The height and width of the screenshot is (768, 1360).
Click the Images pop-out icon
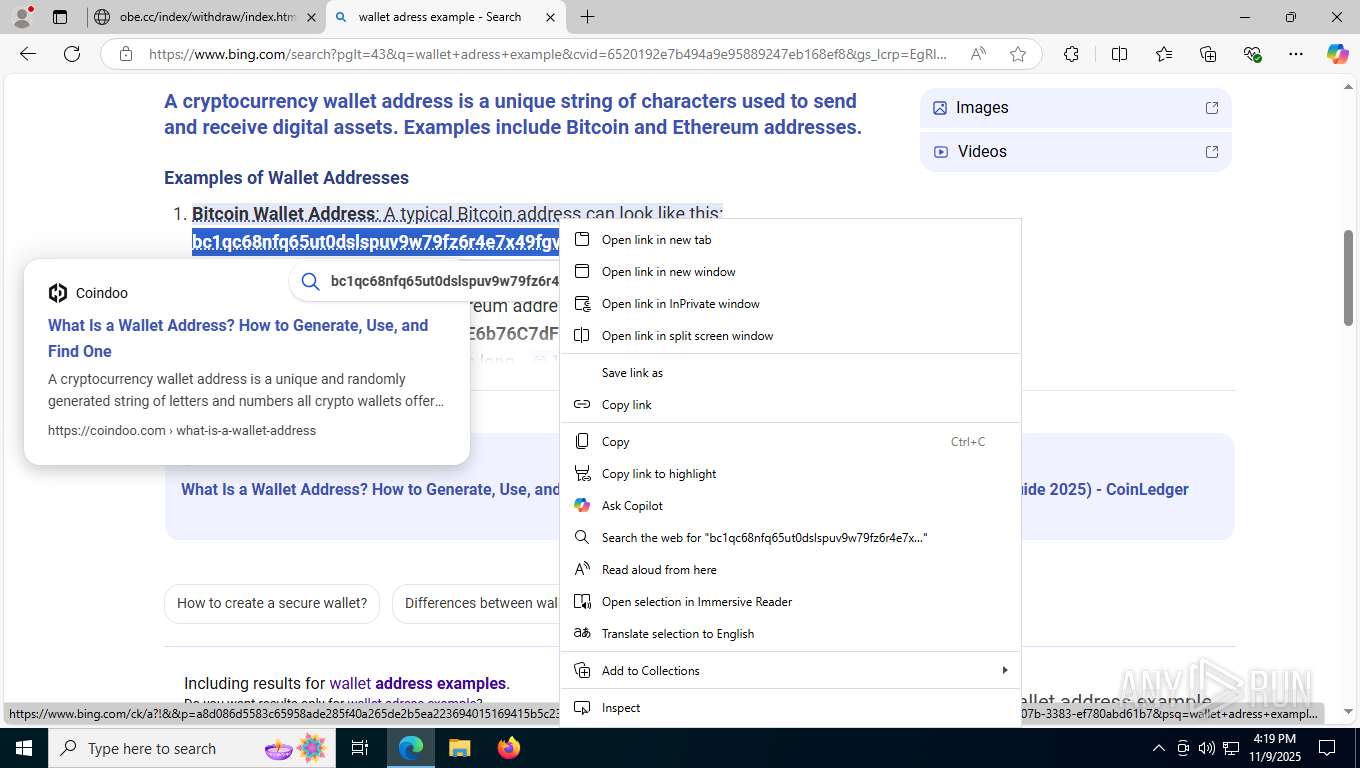pos(1212,108)
